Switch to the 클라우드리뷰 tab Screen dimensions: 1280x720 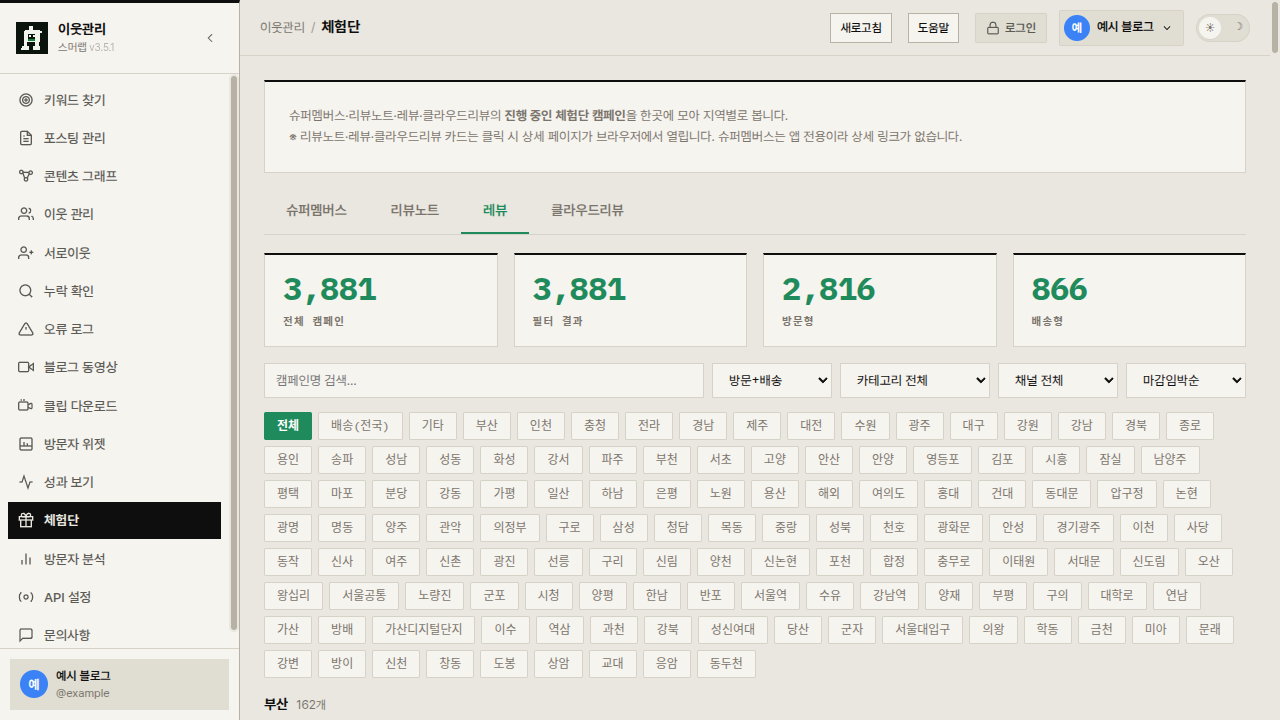587,210
